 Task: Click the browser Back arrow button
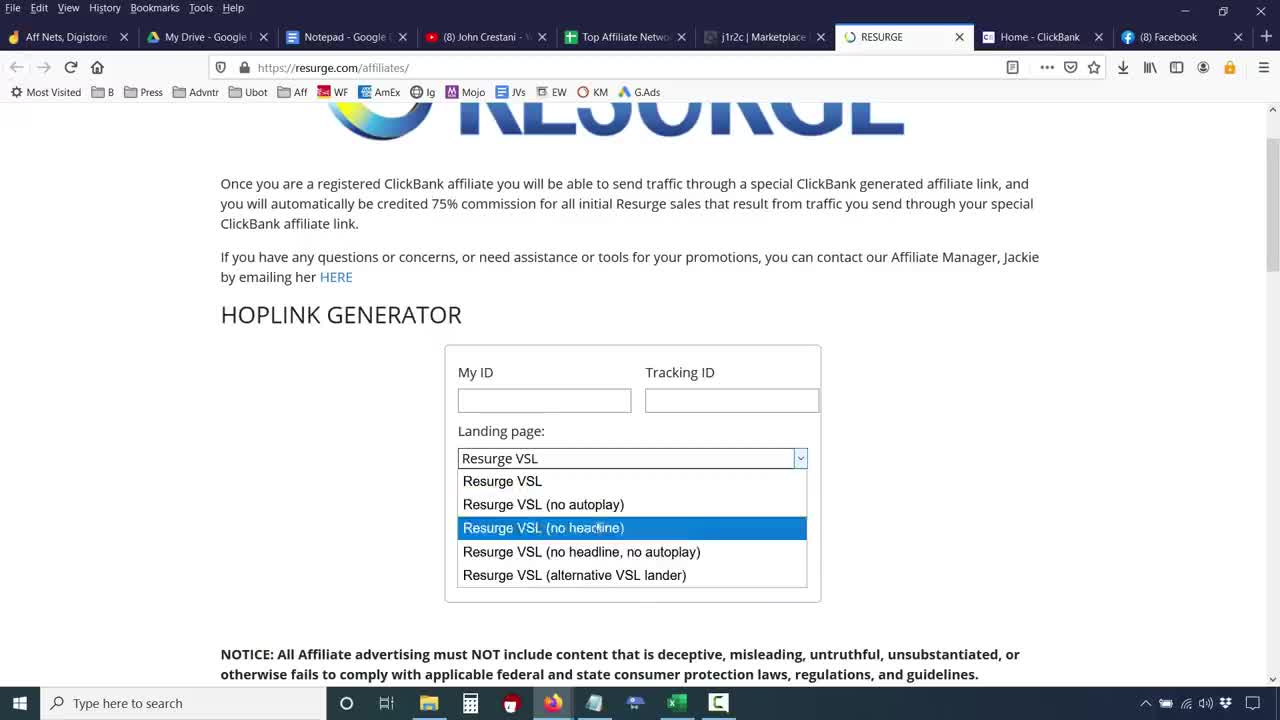click(17, 67)
